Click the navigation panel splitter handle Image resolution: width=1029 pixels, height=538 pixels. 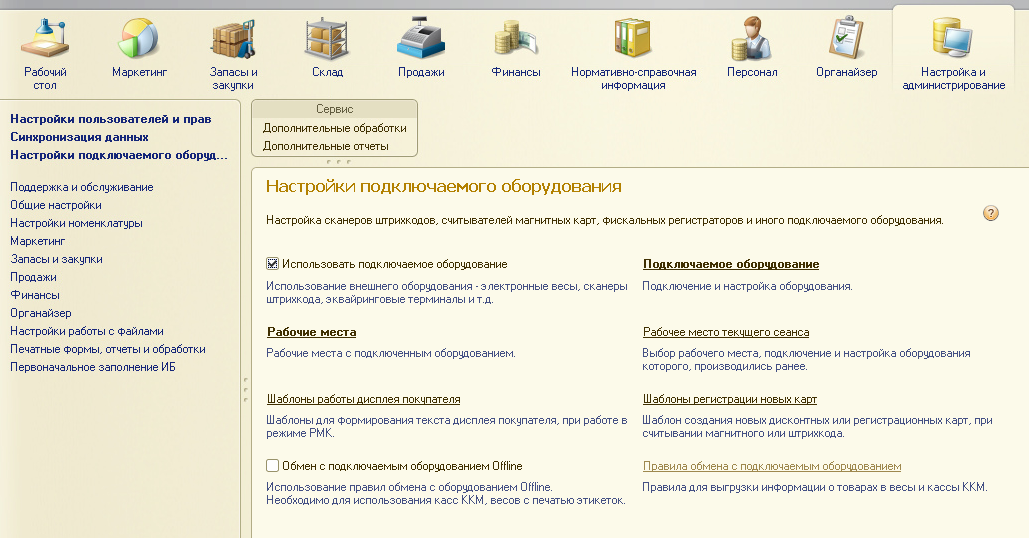click(x=245, y=390)
